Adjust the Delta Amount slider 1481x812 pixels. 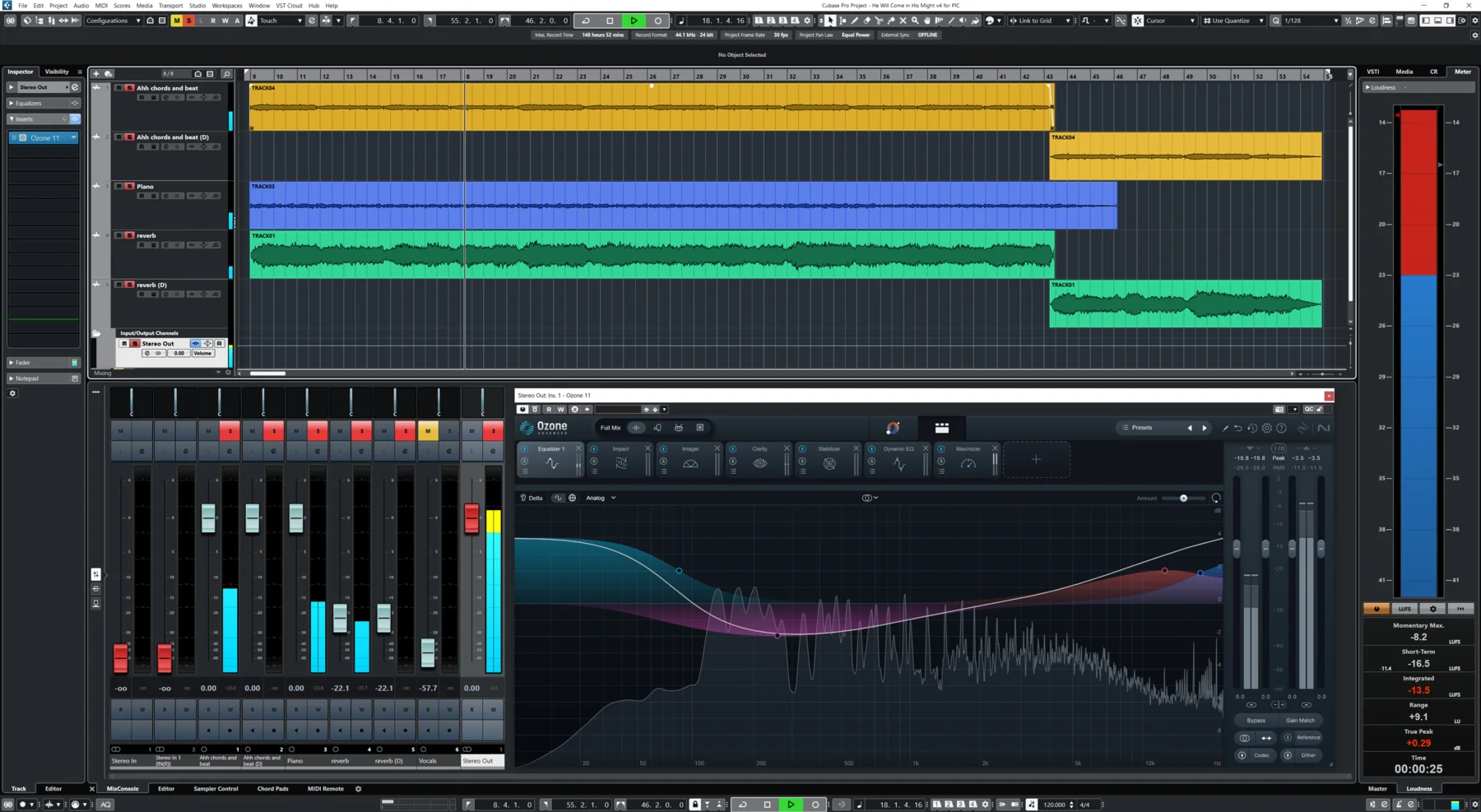coord(1183,499)
